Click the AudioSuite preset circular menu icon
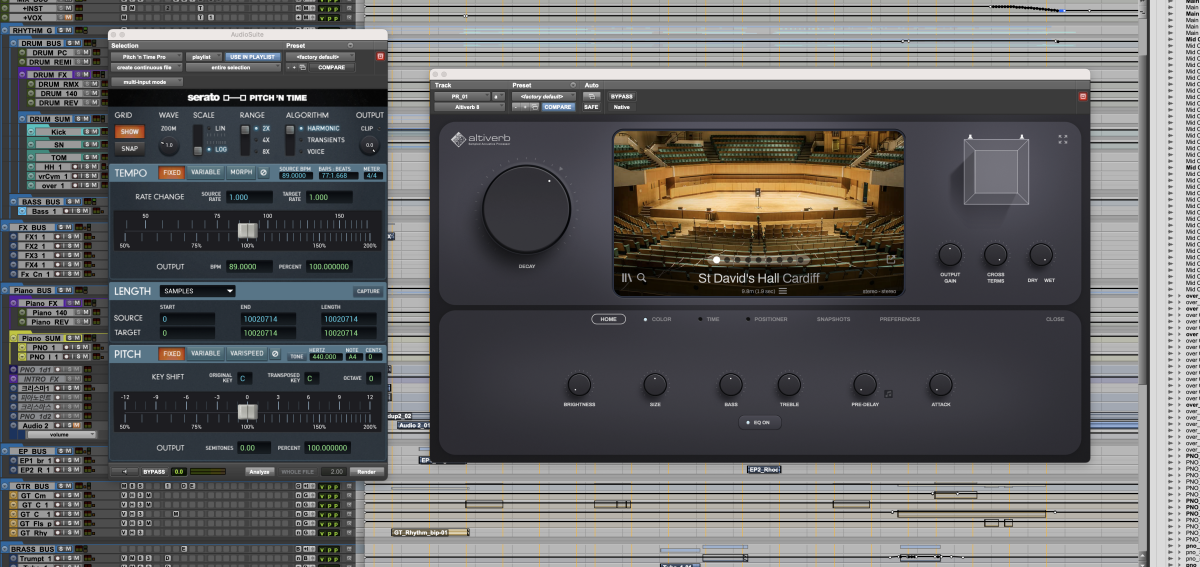 click(x=350, y=46)
